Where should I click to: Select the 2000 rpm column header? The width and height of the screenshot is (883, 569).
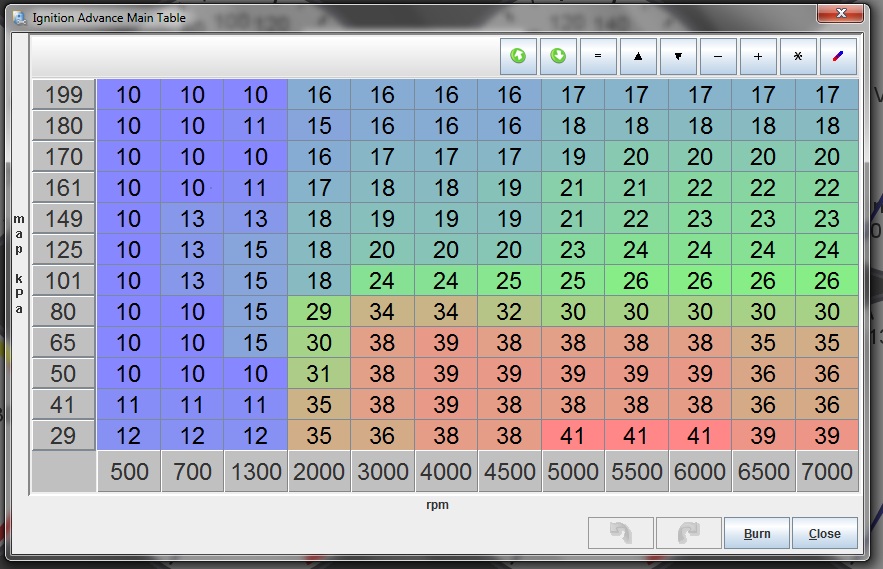(x=319, y=472)
